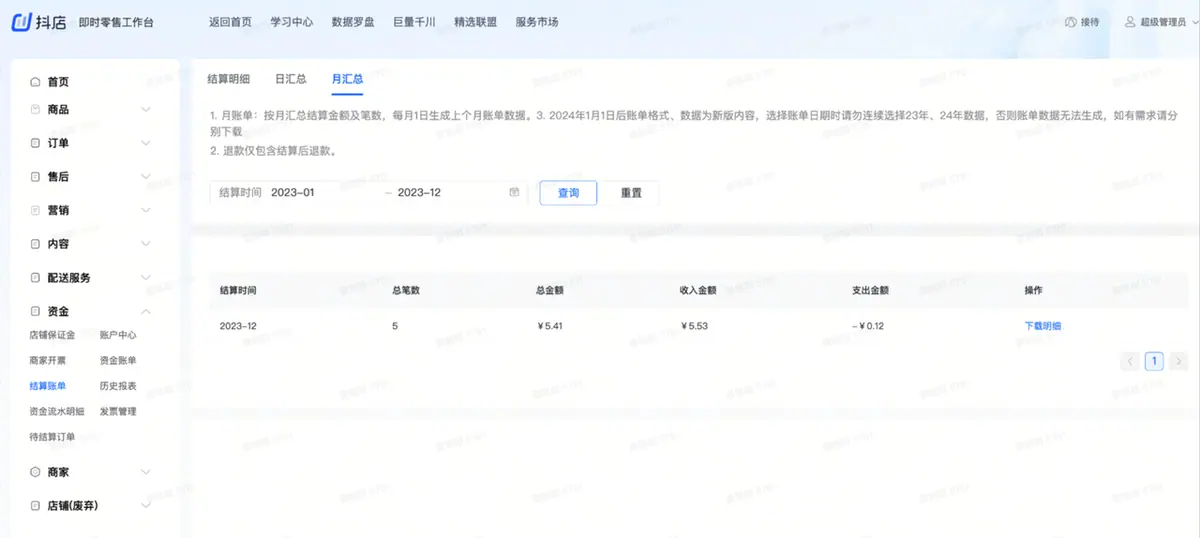The image size is (1200, 538).
Task: Open 待结算订单 in sidebar
Action: [52, 437]
